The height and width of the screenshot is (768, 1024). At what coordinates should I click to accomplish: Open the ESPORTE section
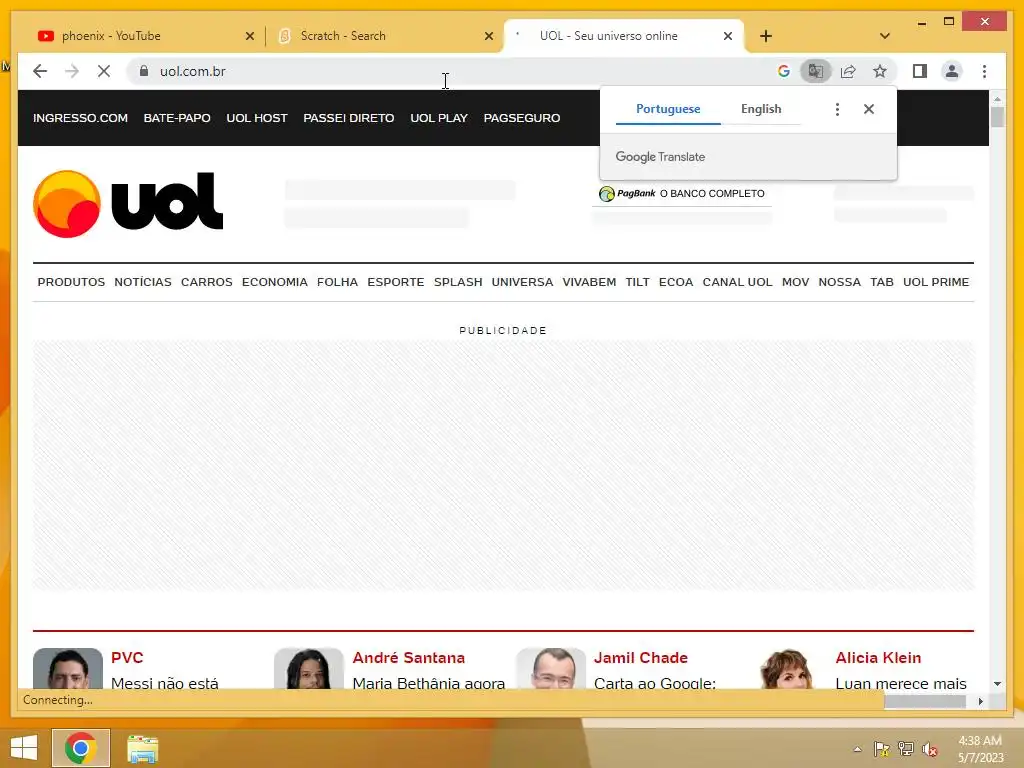pos(396,282)
